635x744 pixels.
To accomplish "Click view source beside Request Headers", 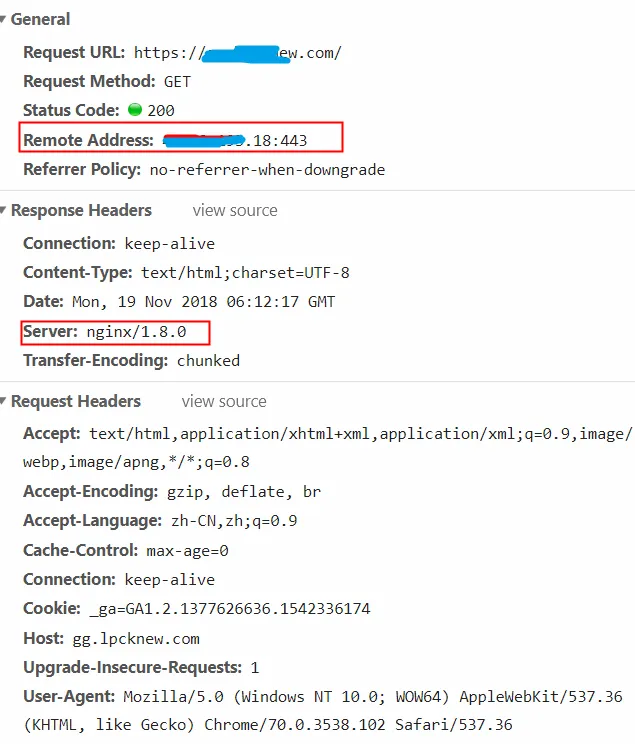I will pyautogui.click(x=224, y=401).
